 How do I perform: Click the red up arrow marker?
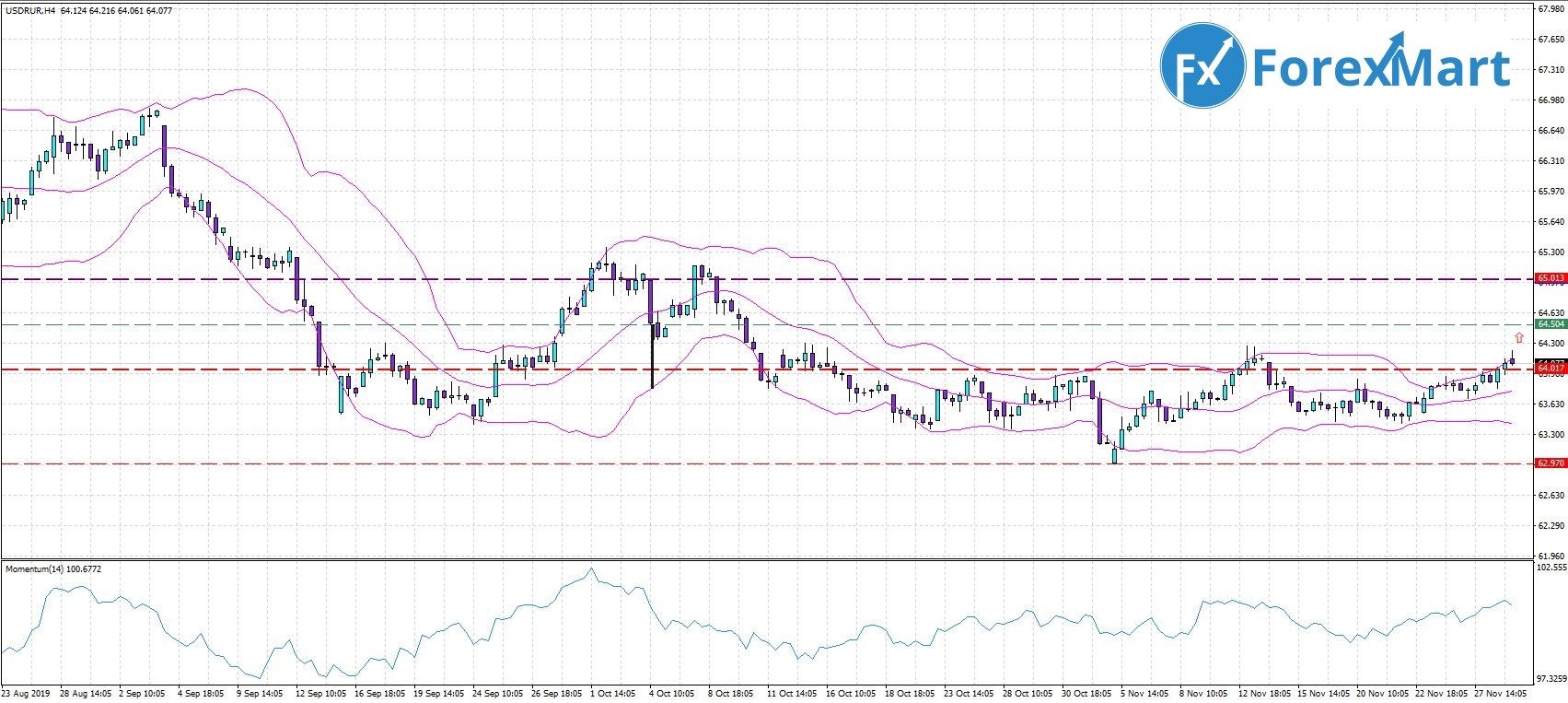point(1518,338)
